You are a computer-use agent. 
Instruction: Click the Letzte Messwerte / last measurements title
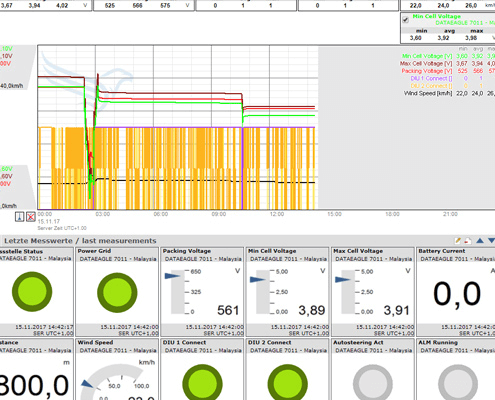click(x=80, y=241)
